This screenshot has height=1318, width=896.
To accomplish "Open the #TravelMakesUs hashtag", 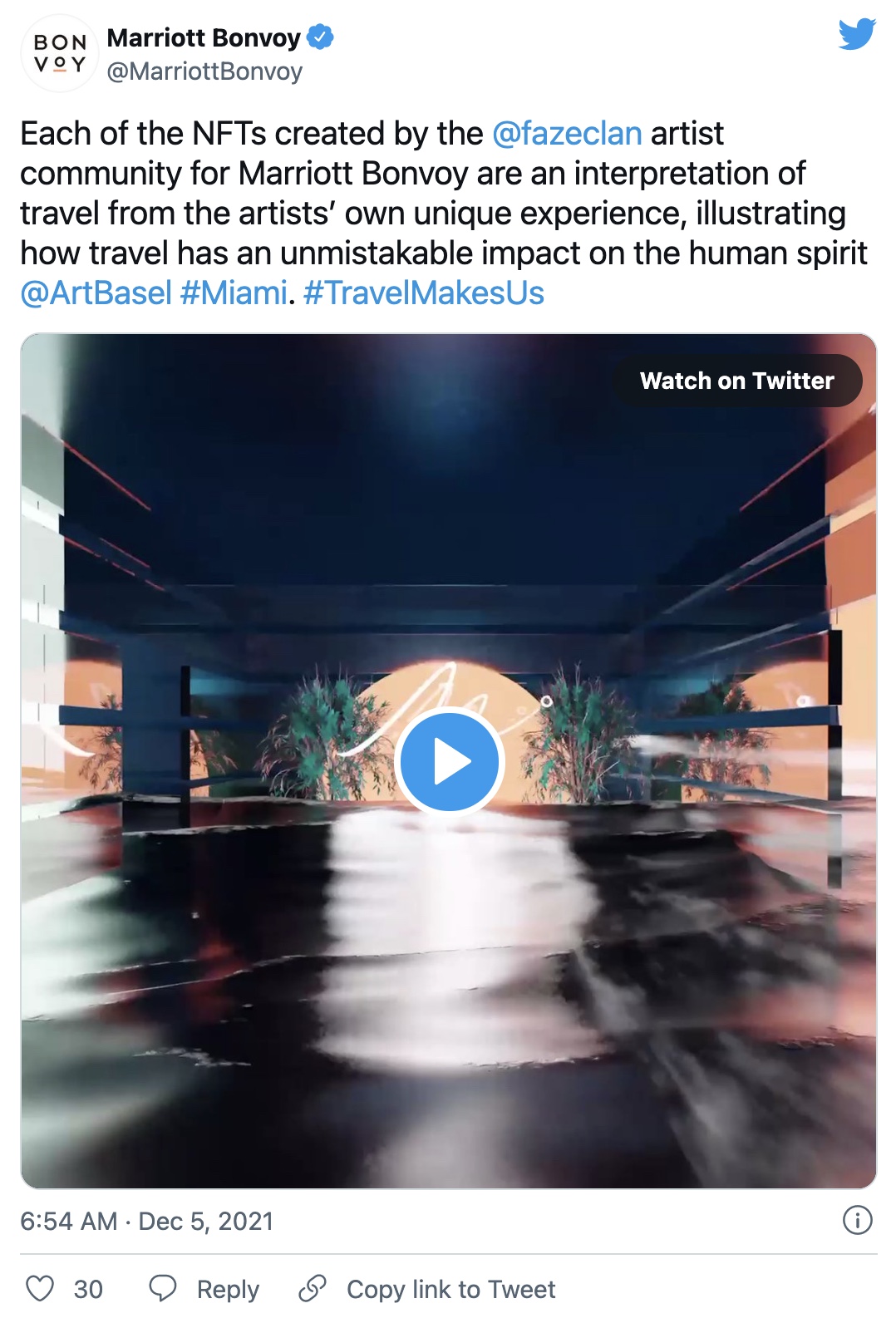I will pyautogui.click(x=424, y=293).
